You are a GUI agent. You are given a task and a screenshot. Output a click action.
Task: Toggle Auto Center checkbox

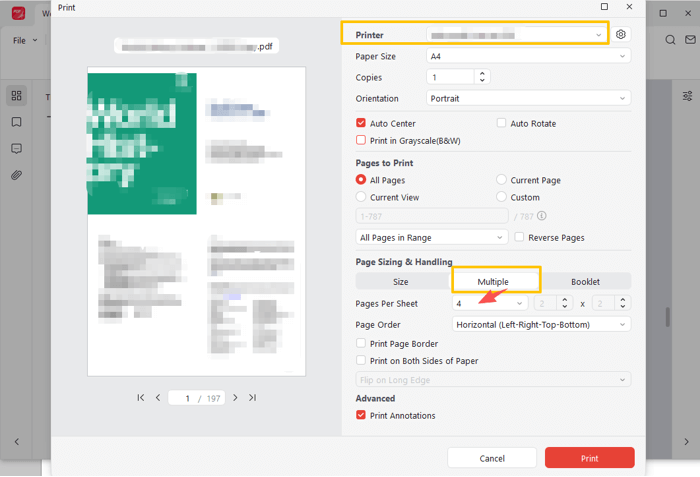pyautogui.click(x=361, y=123)
